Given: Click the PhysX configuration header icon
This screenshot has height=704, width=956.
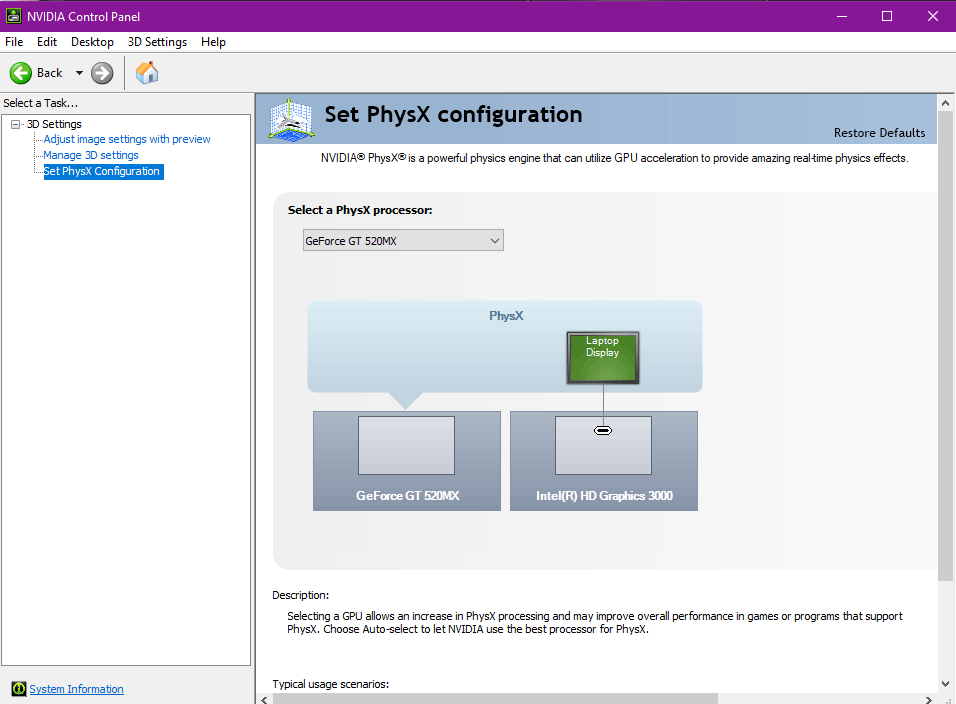Looking at the screenshot, I should (291, 119).
